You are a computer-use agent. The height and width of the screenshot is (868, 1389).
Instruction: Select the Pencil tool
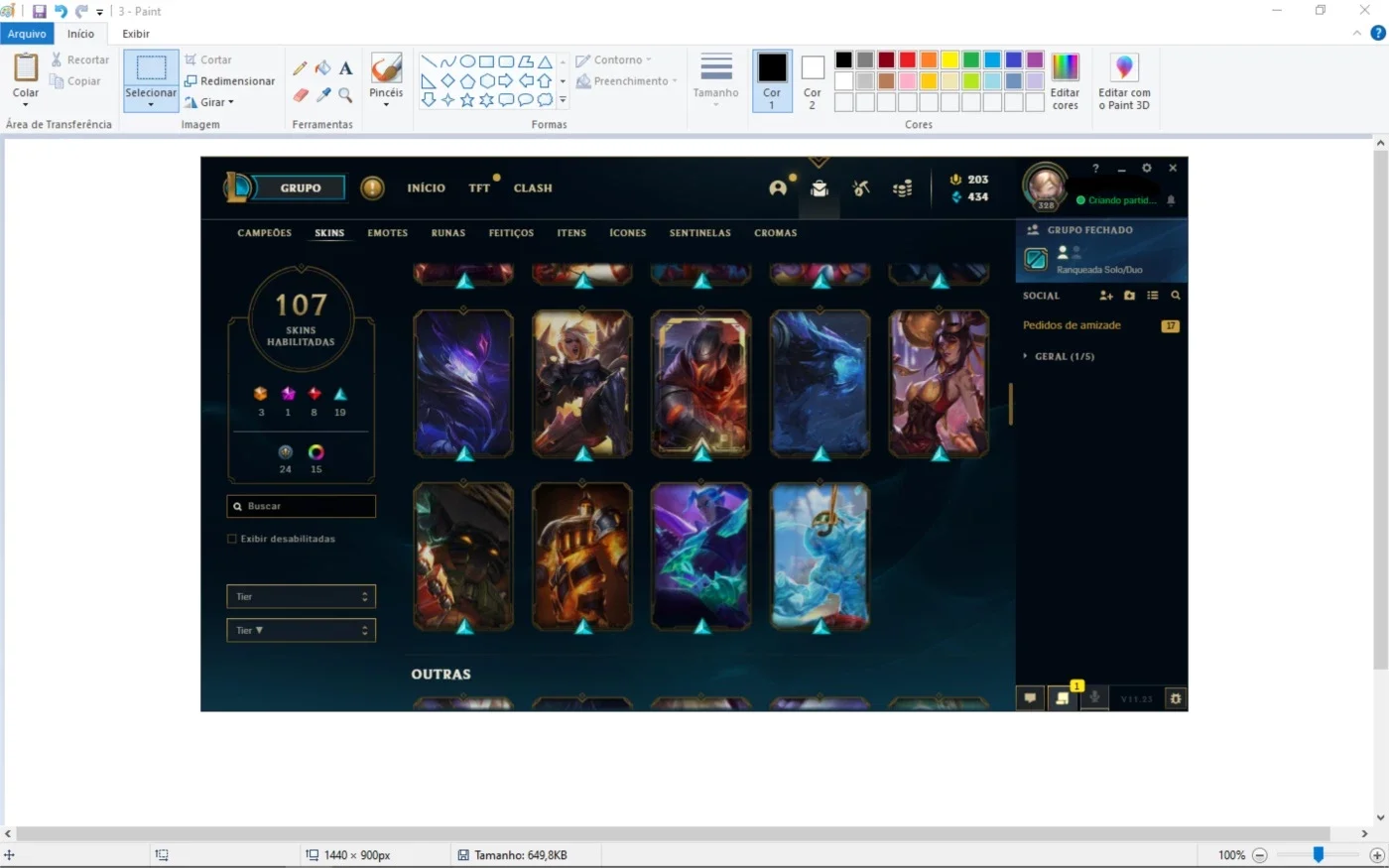(300, 68)
